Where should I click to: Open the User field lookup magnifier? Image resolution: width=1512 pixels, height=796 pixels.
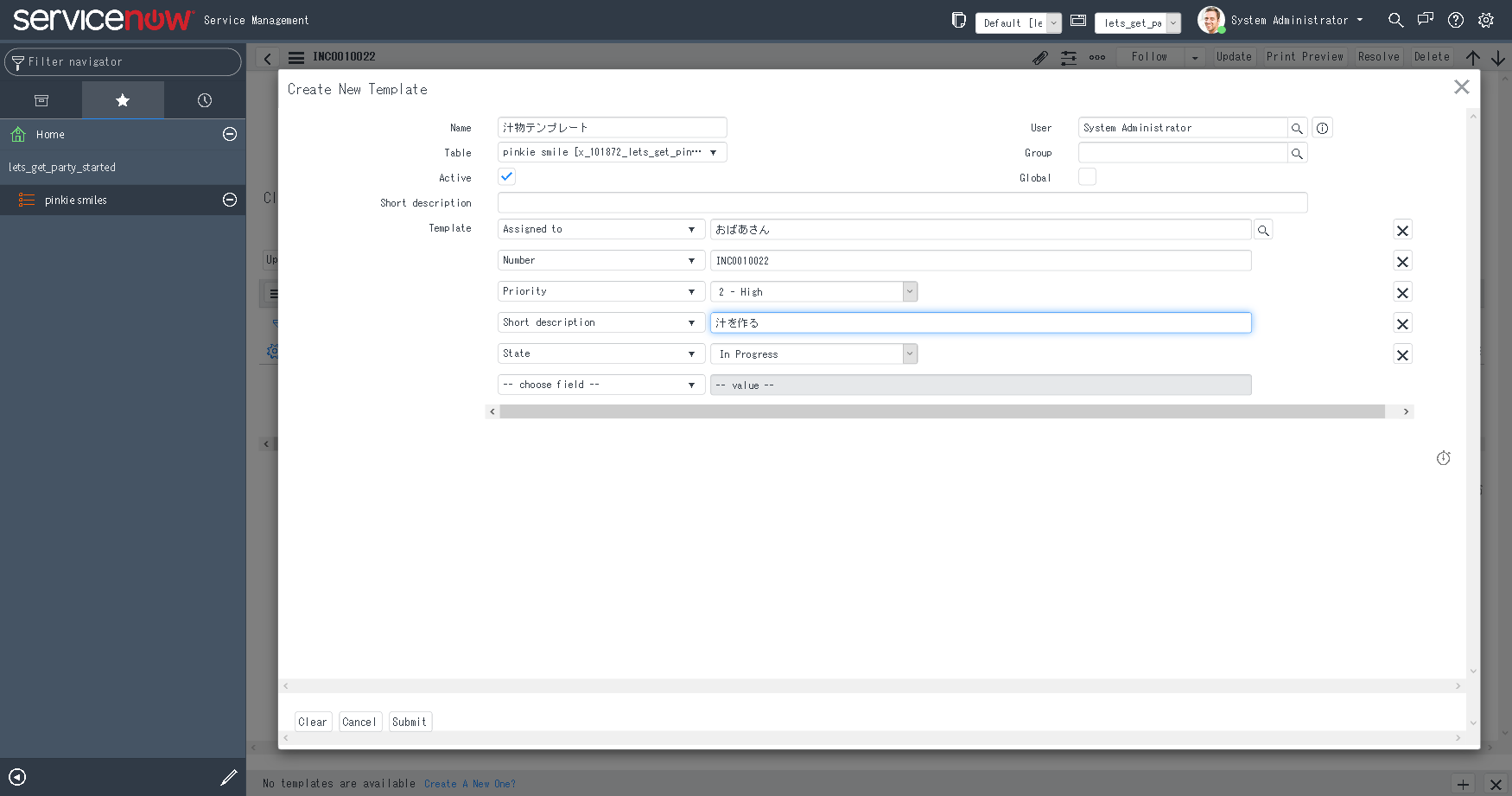(x=1297, y=128)
